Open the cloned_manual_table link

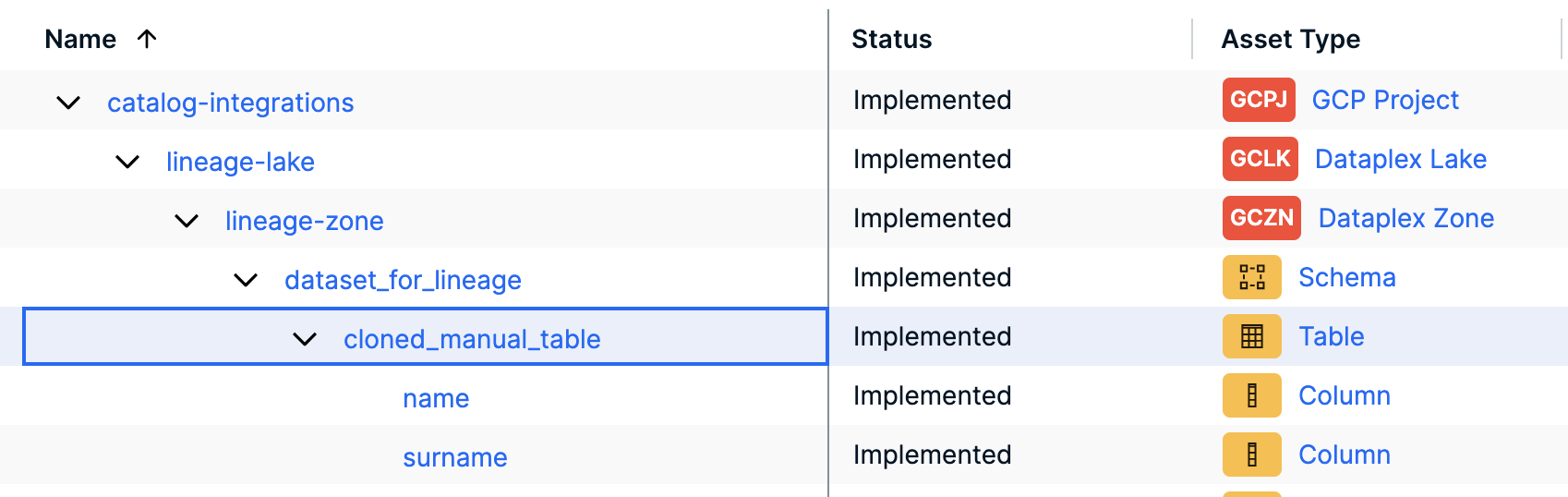point(472,339)
